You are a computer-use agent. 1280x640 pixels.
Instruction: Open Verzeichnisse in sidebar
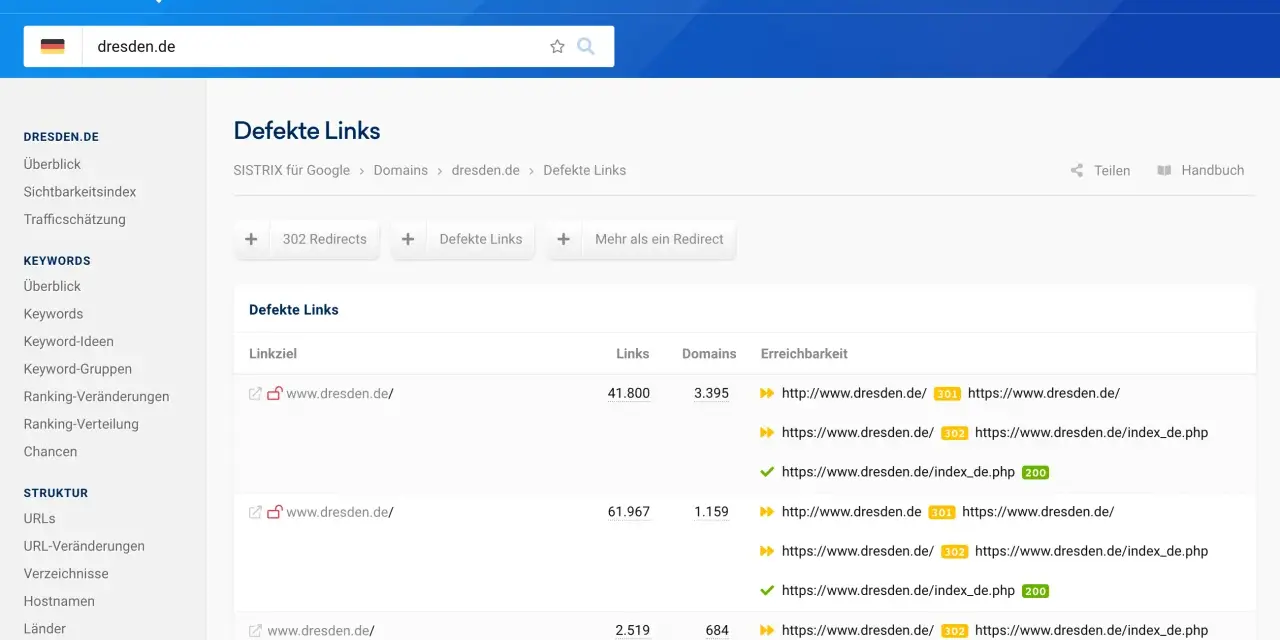click(x=67, y=574)
